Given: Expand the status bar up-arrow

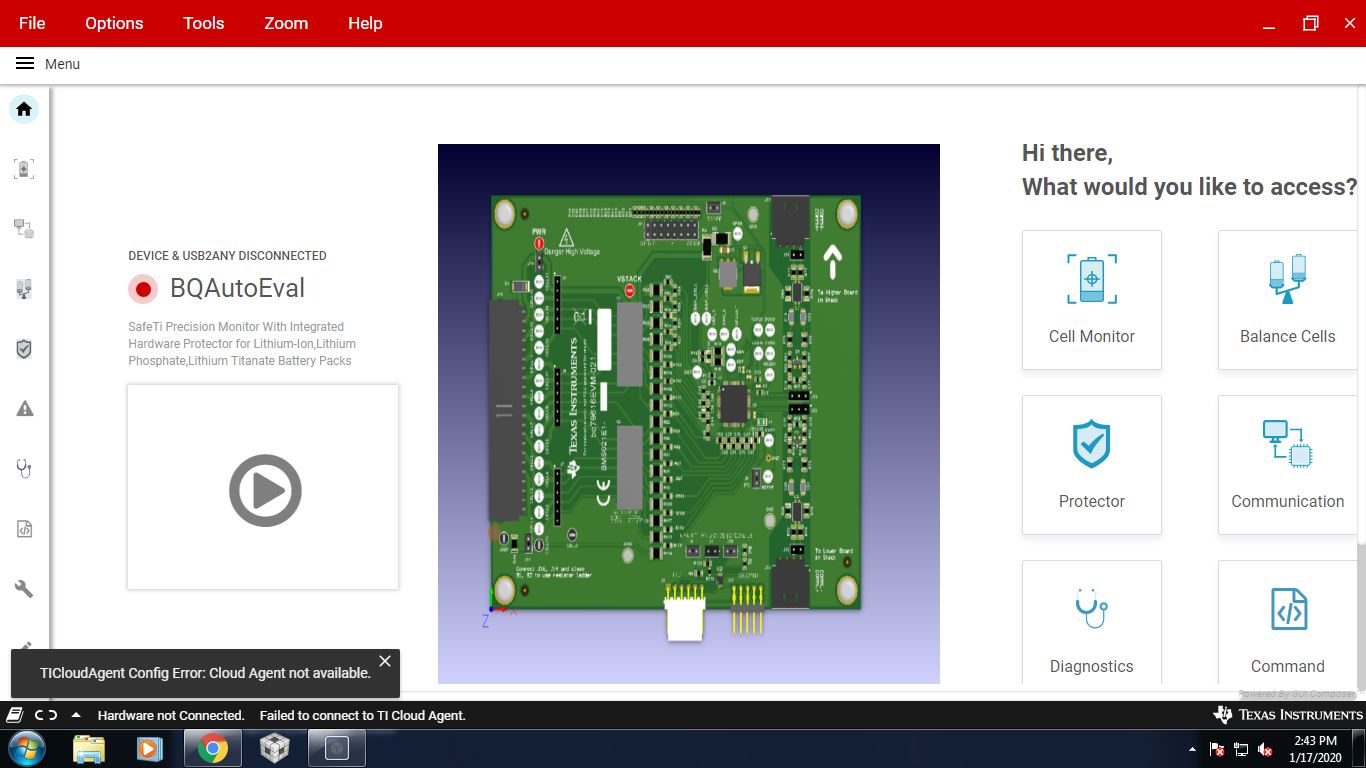Looking at the screenshot, I should (x=76, y=715).
